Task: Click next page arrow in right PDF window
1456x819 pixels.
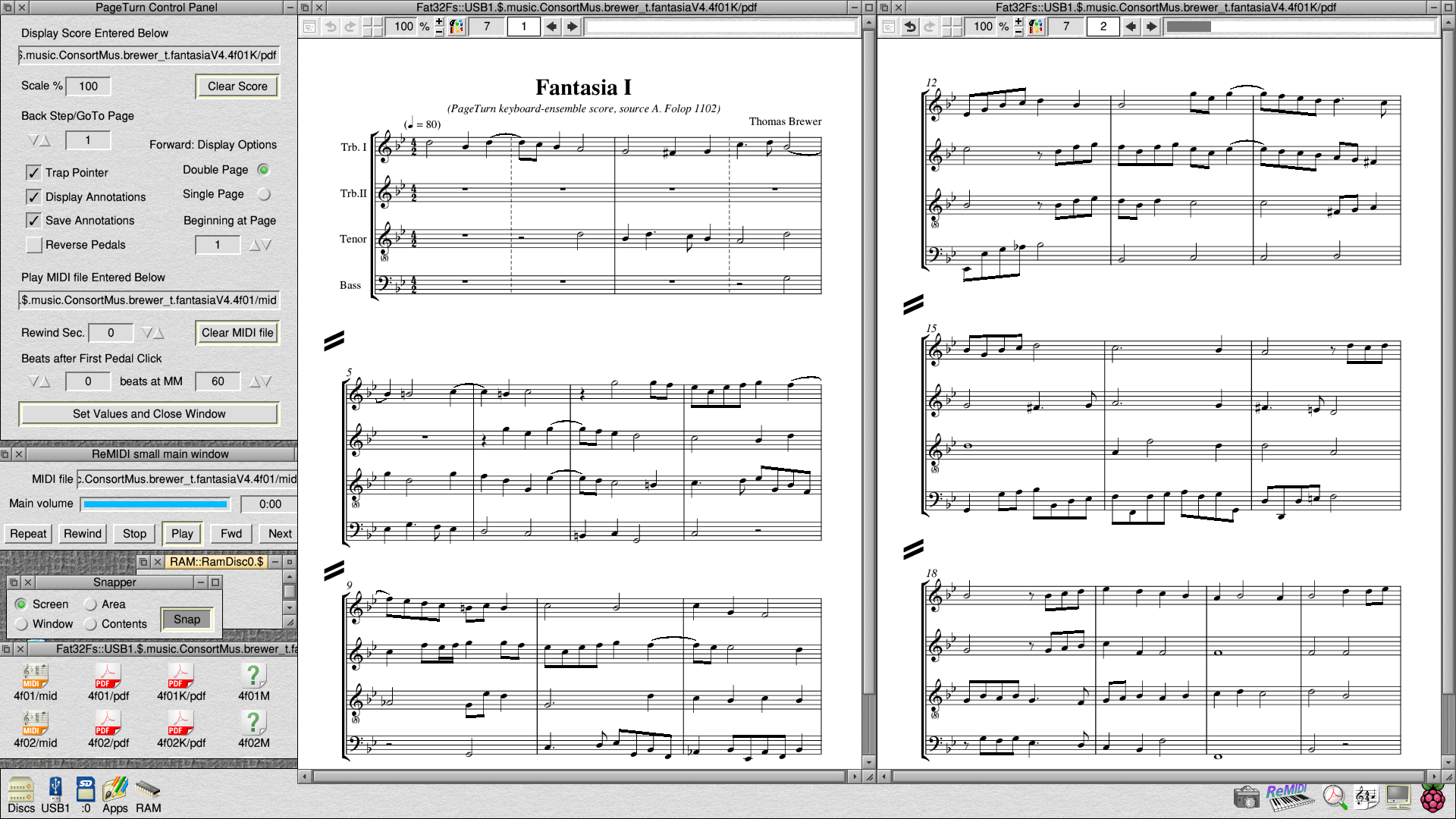Action: [1152, 27]
